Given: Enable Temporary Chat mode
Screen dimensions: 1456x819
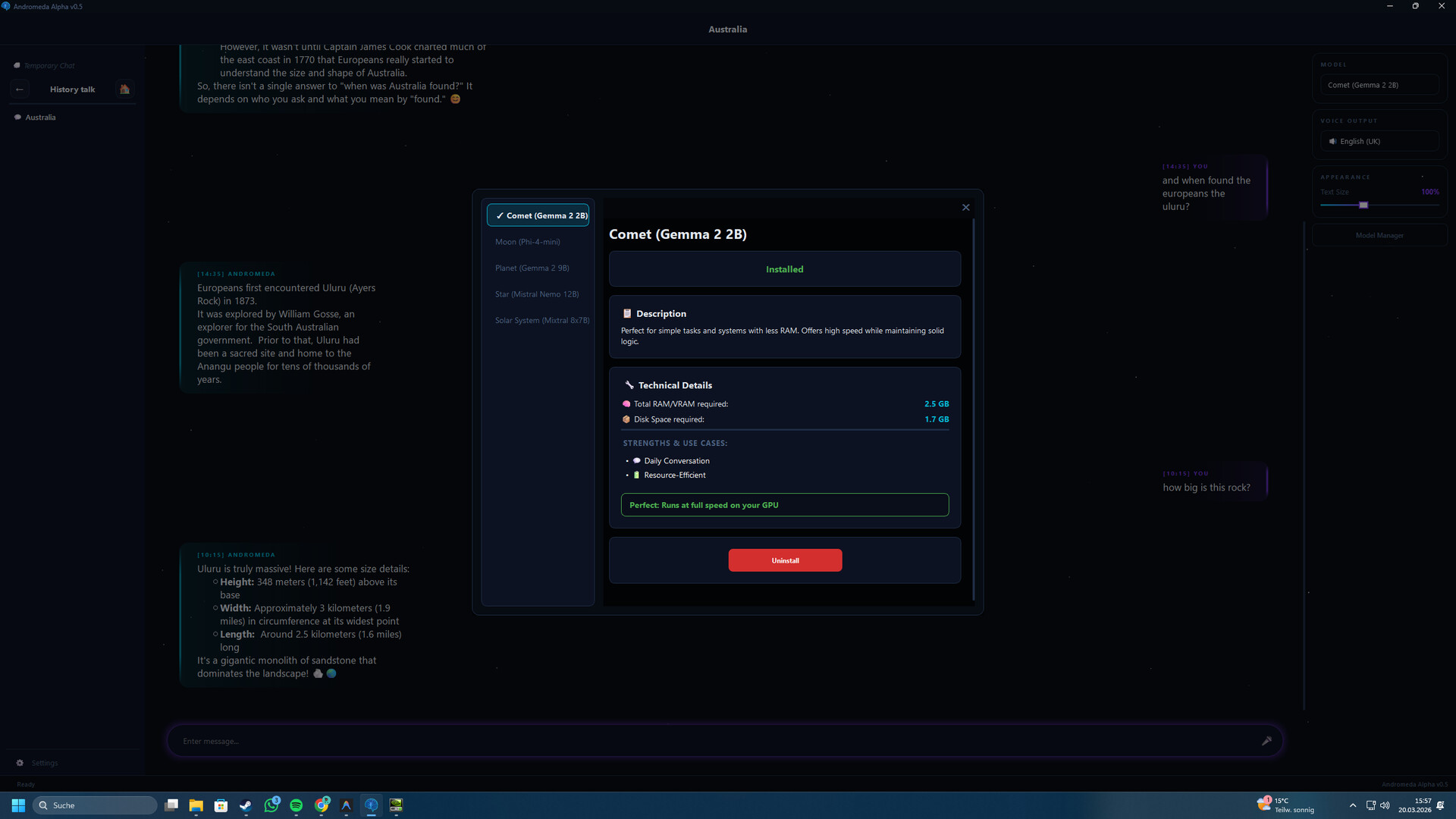Looking at the screenshot, I should point(49,66).
